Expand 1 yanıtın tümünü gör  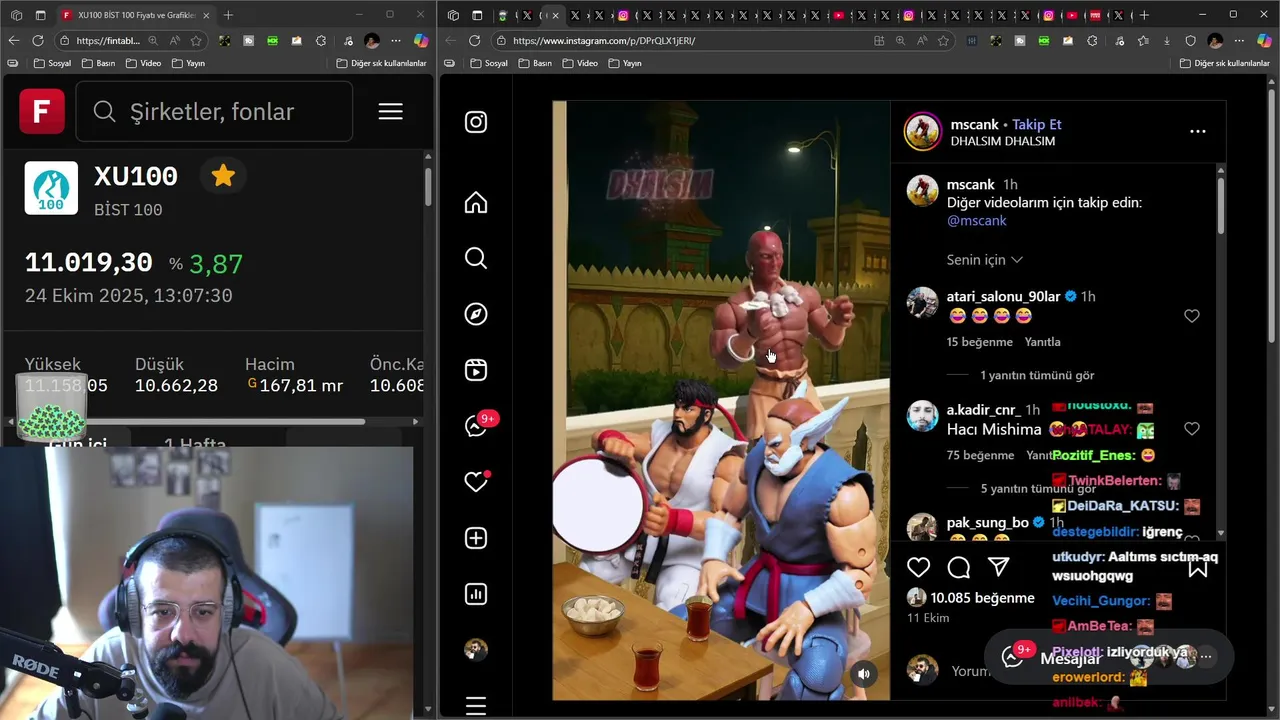click(x=1037, y=375)
